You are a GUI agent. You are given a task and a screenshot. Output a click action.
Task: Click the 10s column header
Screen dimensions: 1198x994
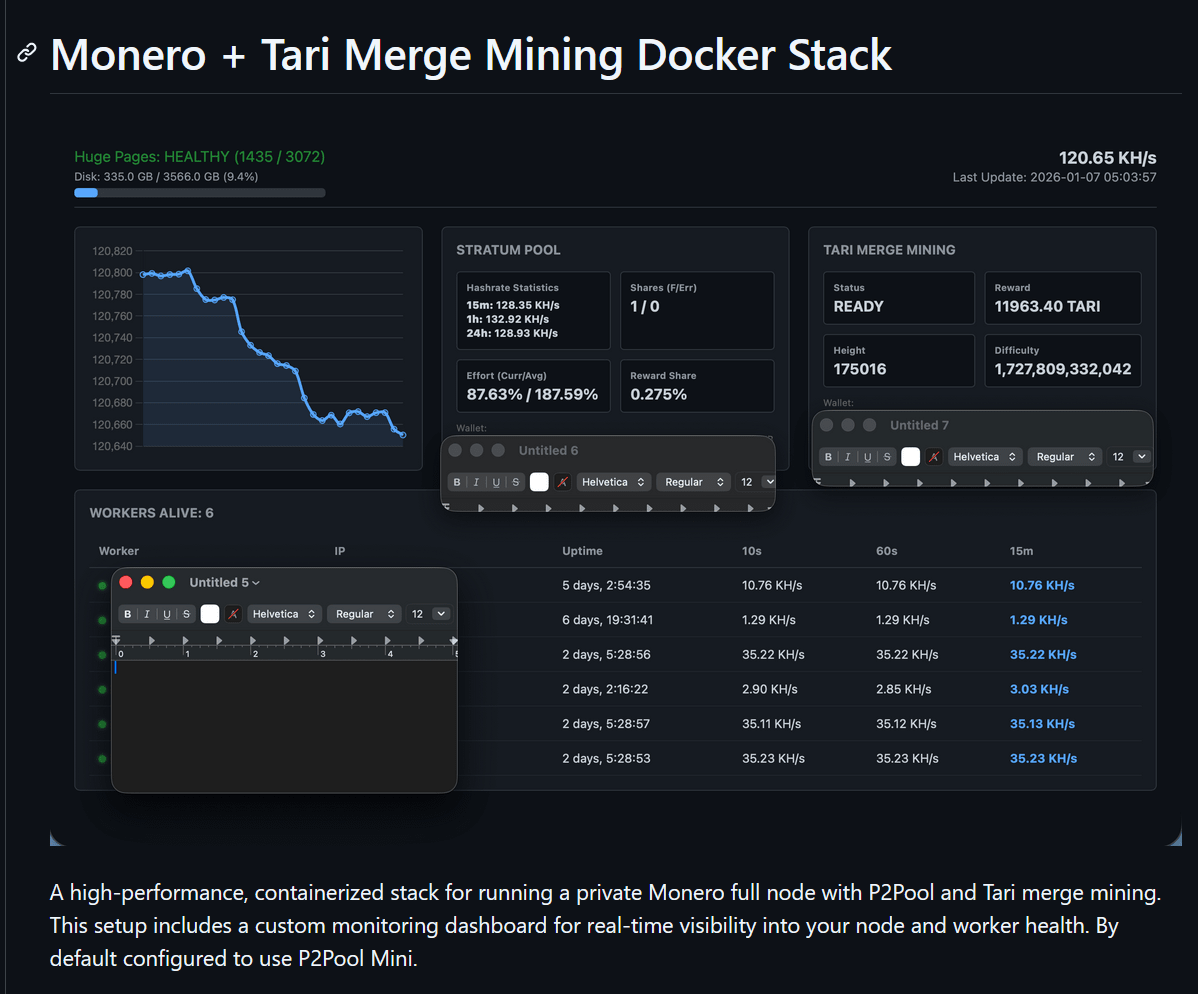click(752, 551)
